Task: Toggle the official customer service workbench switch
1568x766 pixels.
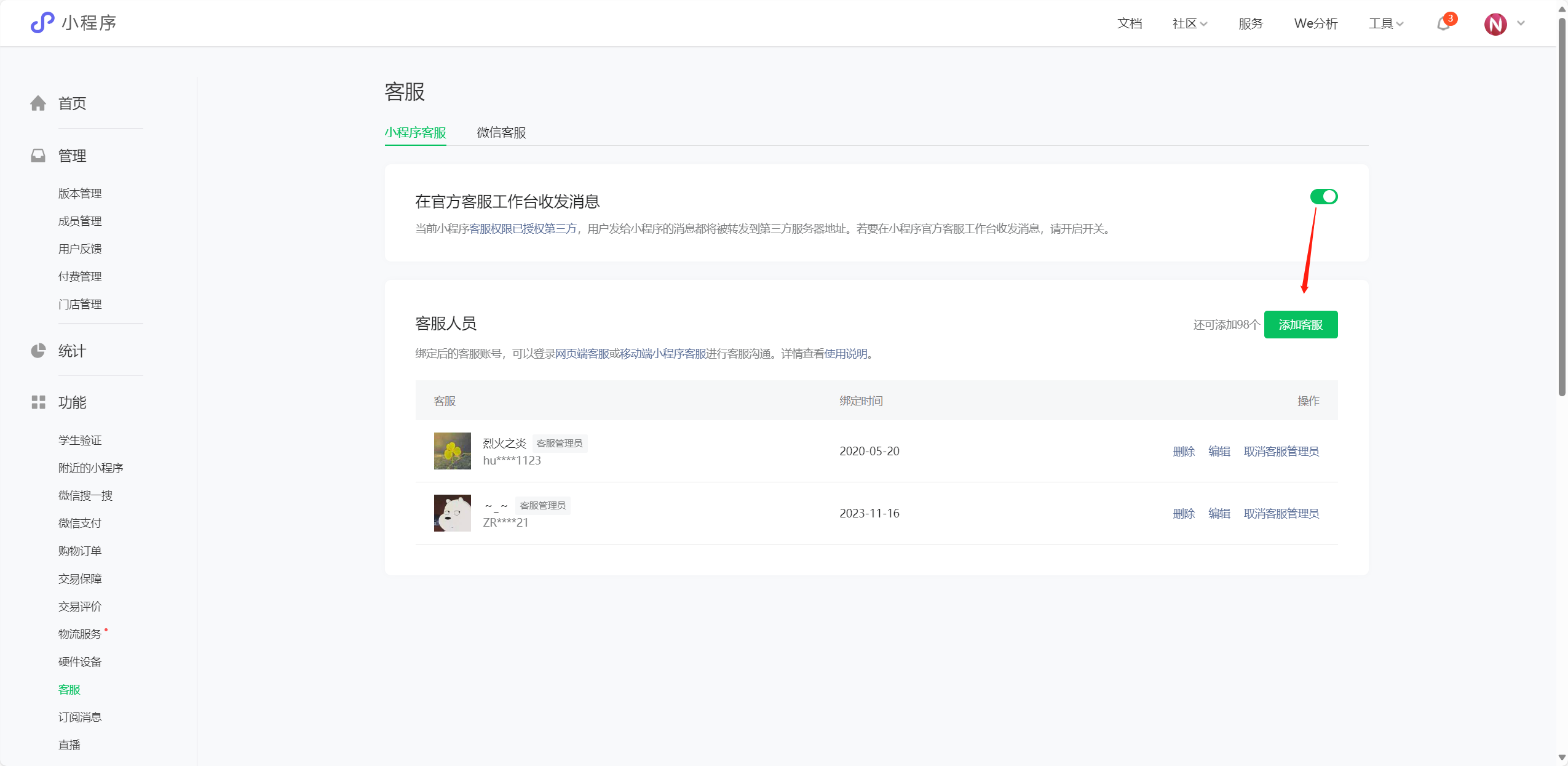Action: tap(1323, 197)
